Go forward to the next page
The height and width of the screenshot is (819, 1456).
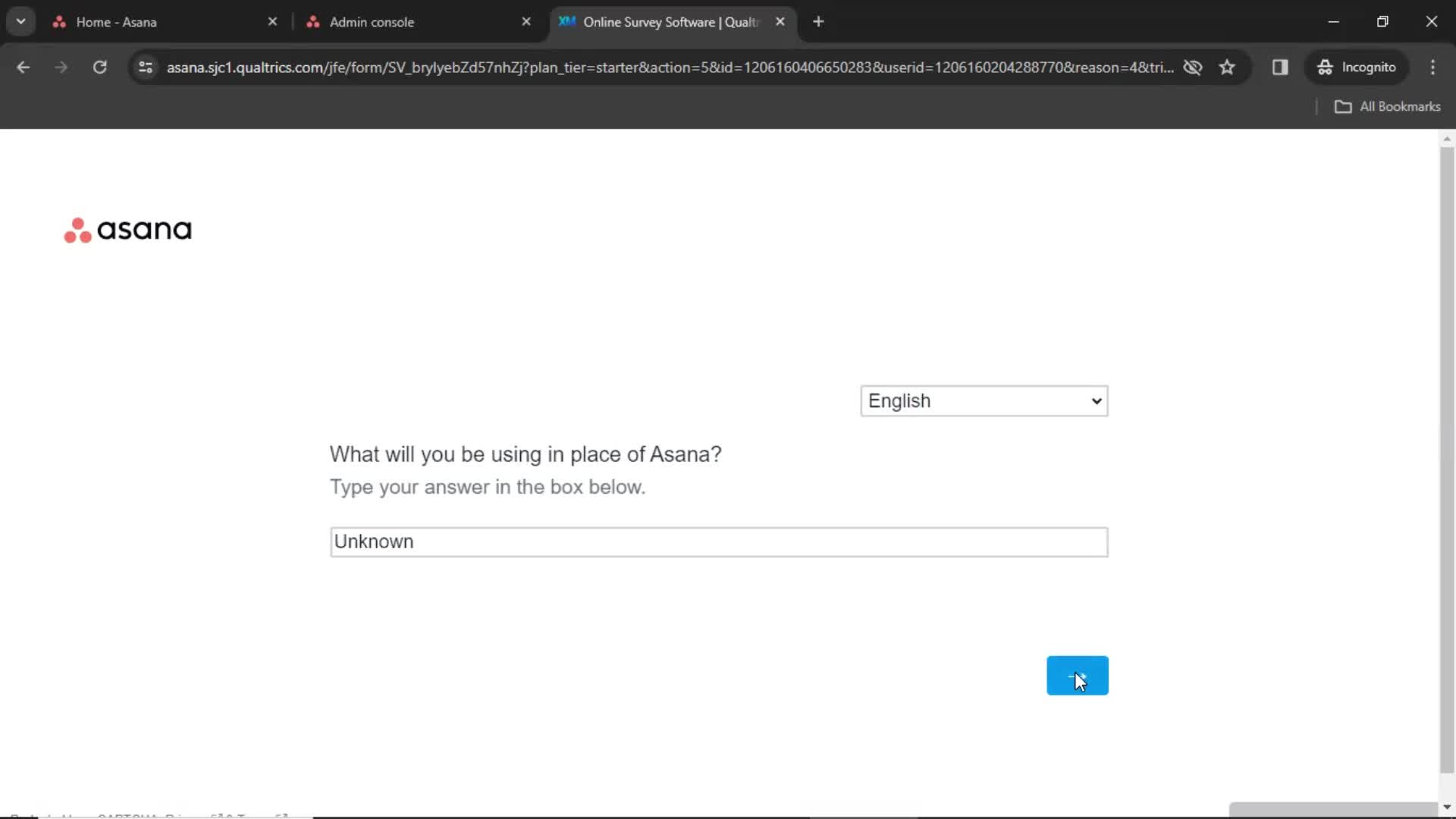point(61,67)
